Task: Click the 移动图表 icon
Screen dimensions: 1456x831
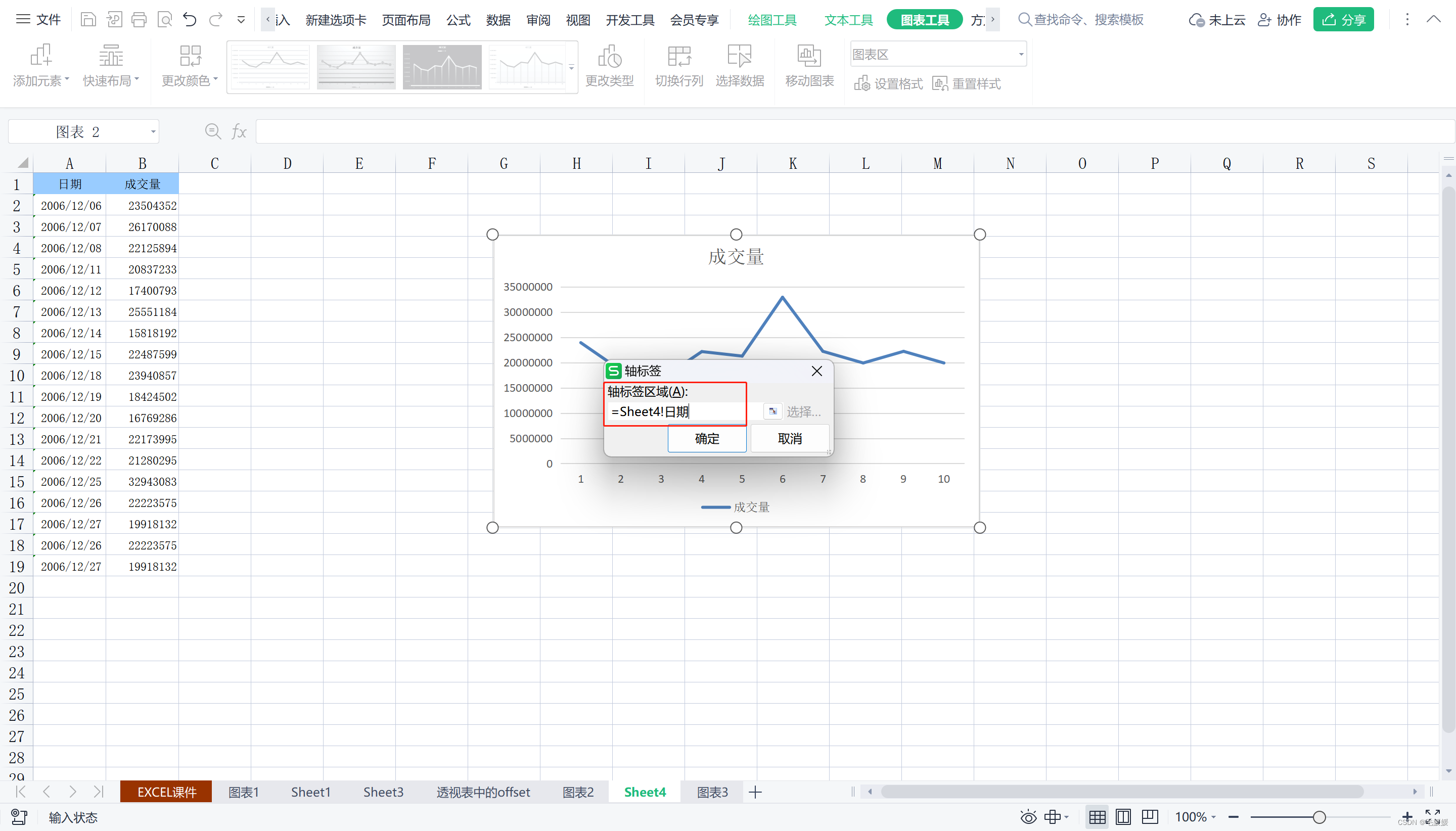Action: [809, 66]
